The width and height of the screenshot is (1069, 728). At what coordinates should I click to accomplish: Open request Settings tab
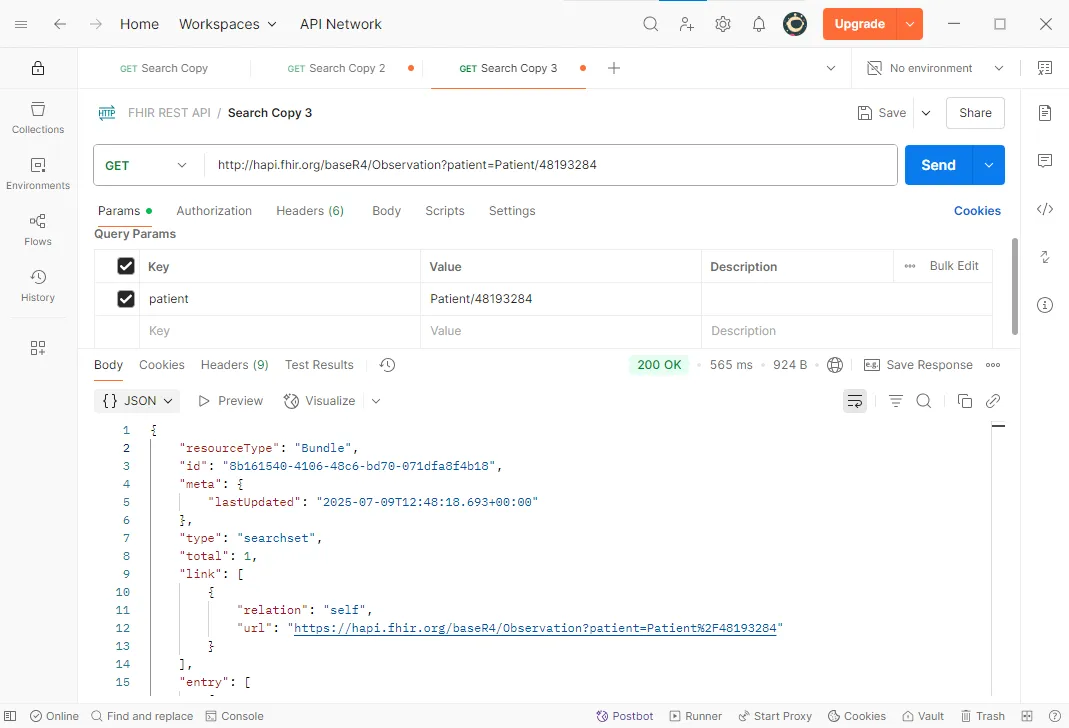coord(512,211)
